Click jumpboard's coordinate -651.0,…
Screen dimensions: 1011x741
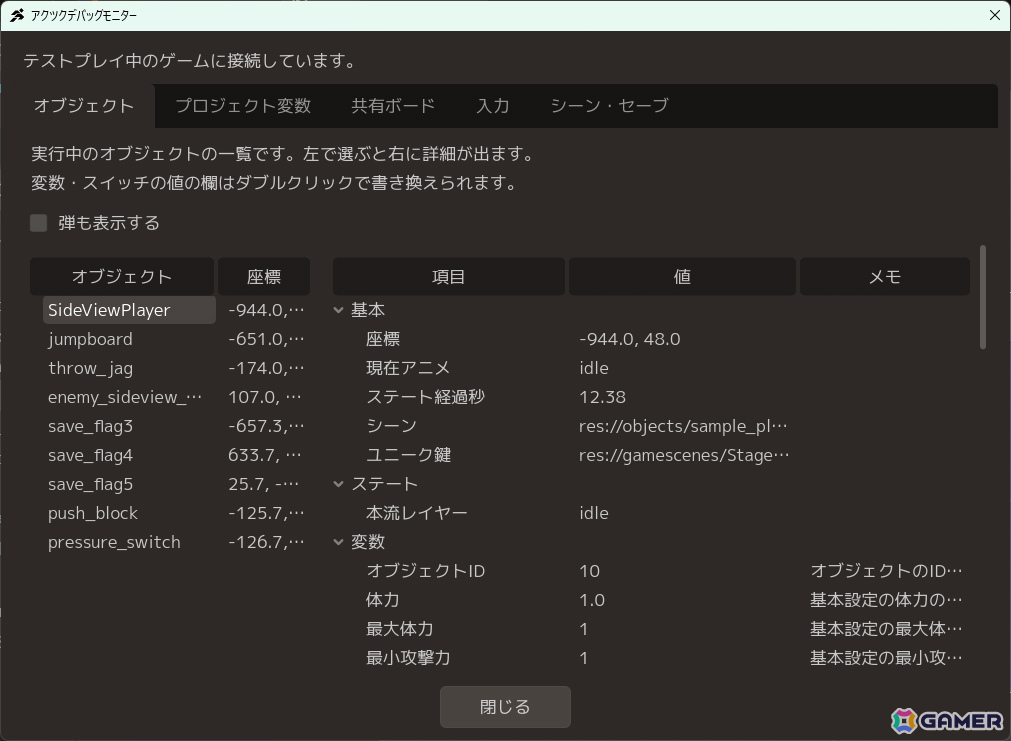[266, 339]
